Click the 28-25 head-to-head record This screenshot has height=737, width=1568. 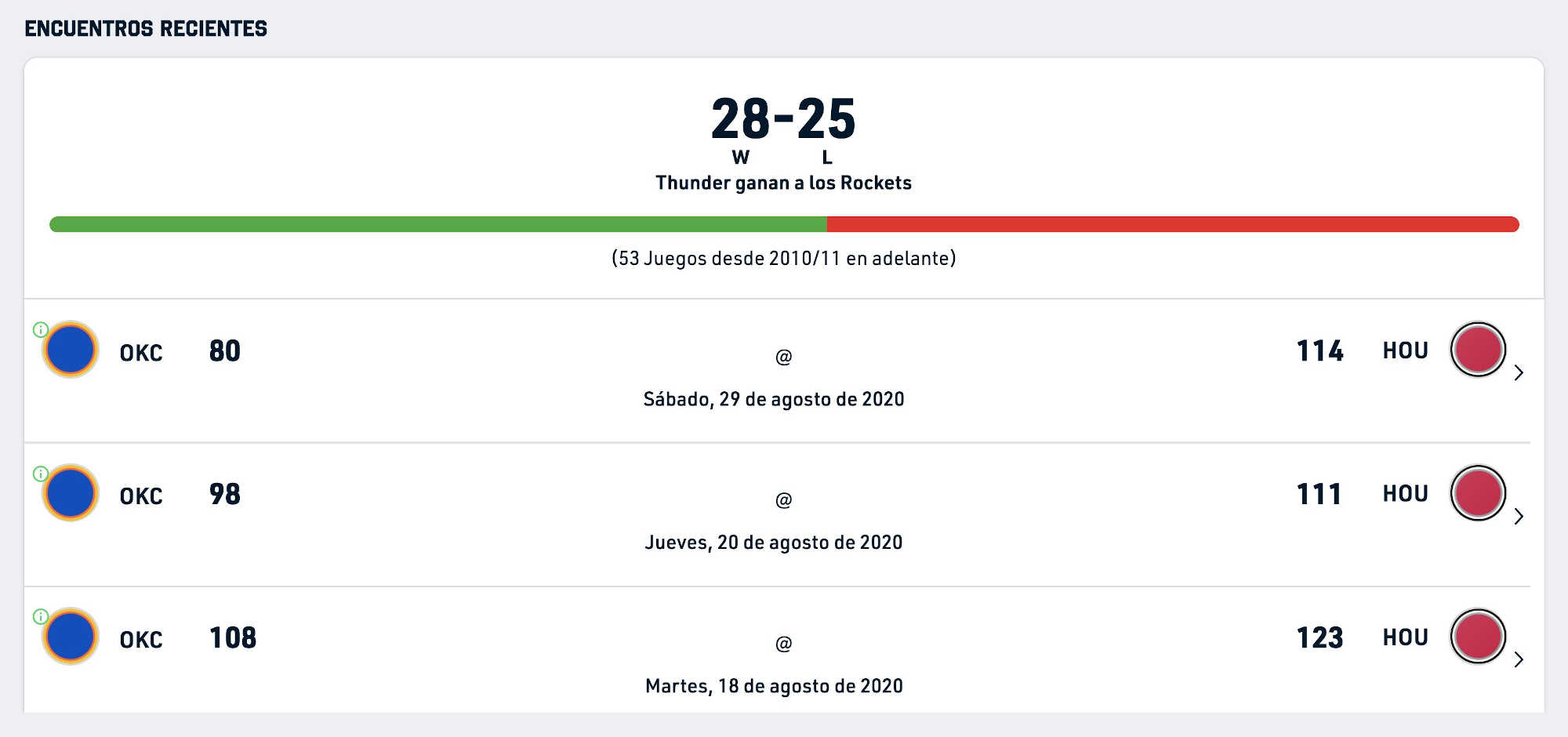pyautogui.click(x=783, y=119)
